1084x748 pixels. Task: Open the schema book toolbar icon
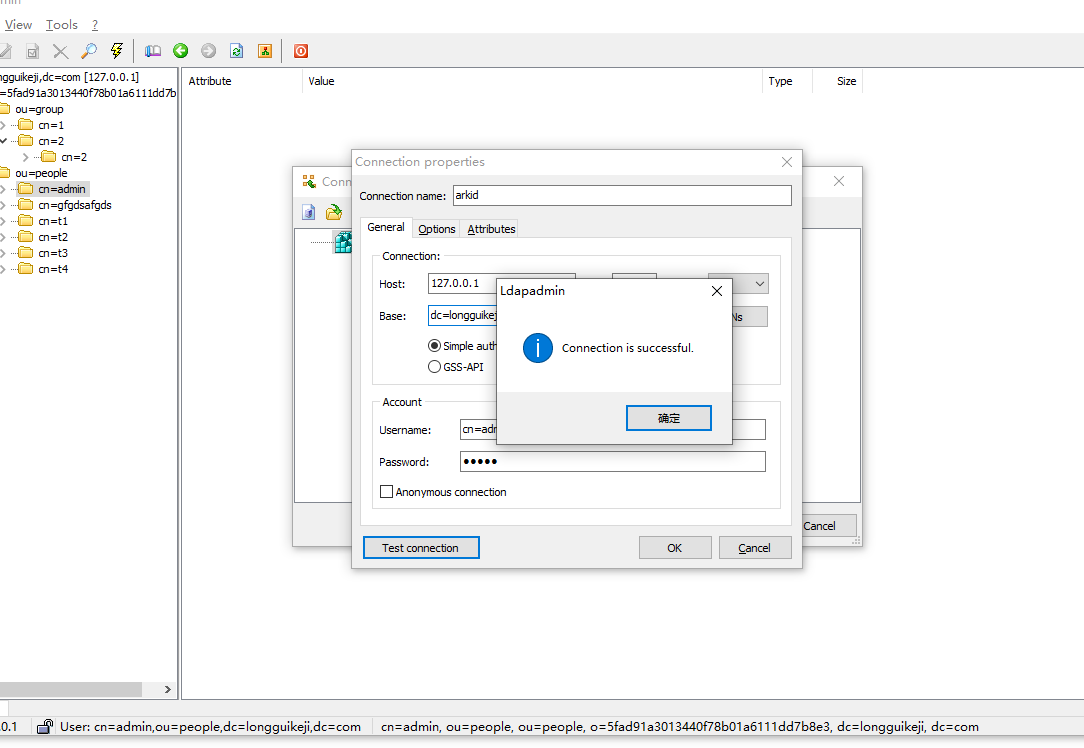tap(153, 51)
